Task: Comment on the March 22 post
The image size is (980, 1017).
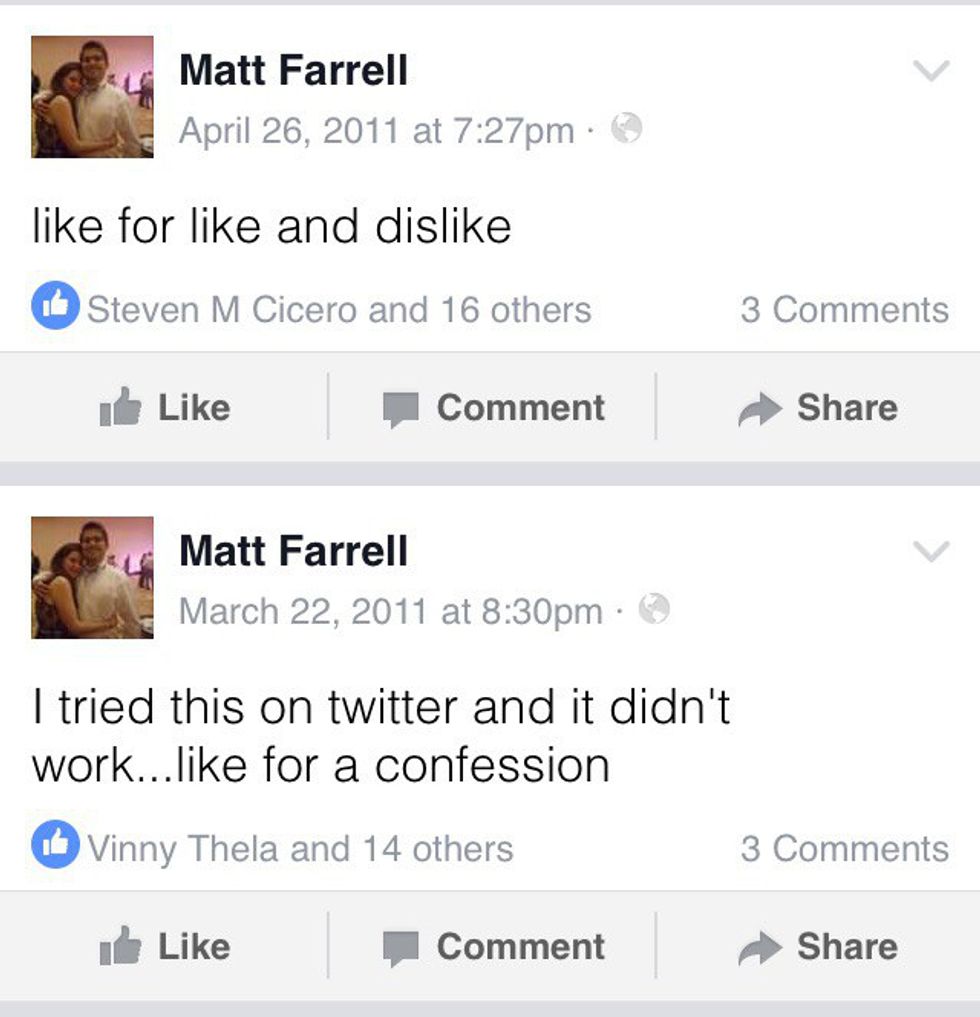Action: (494, 947)
